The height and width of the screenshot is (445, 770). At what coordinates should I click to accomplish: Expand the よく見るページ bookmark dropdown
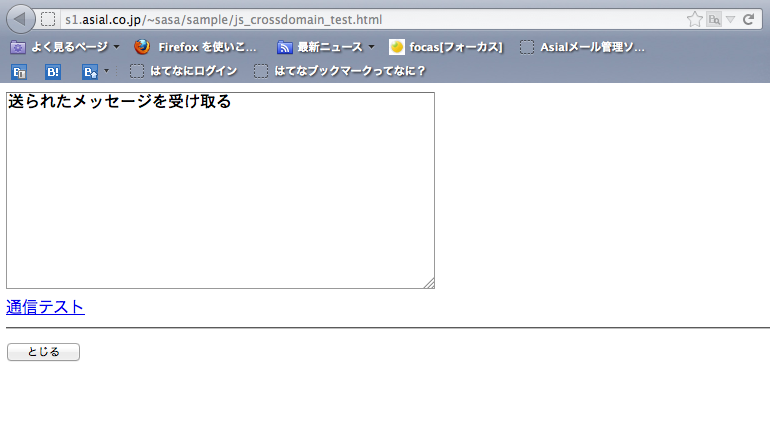tap(116, 47)
